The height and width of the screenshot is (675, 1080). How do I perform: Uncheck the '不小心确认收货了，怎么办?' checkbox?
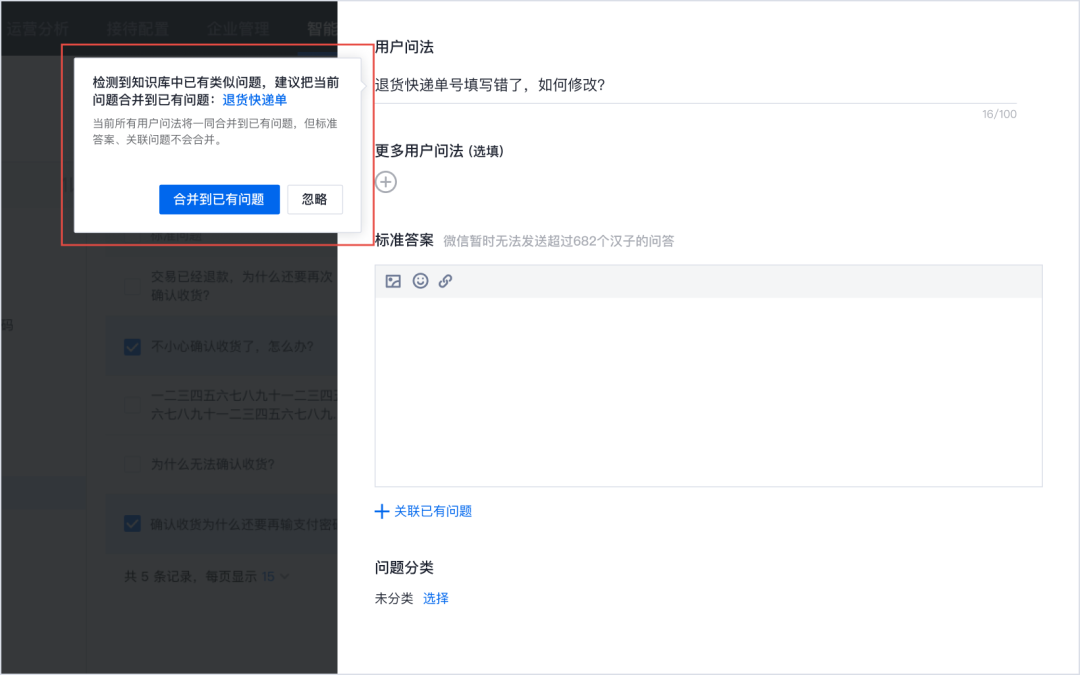(x=131, y=347)
